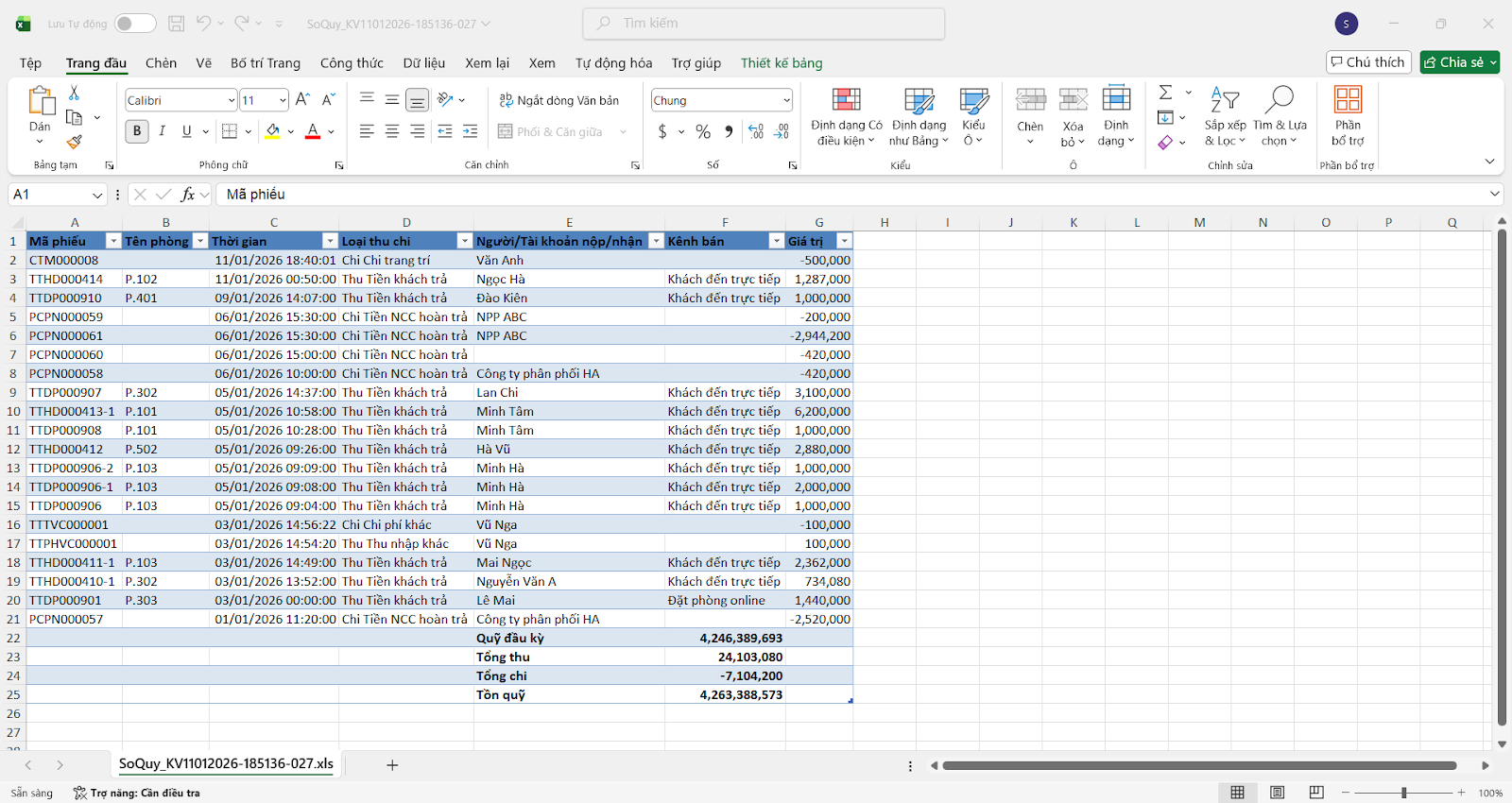Click the AutoSum sigma icon

[x=1166, y=93]
